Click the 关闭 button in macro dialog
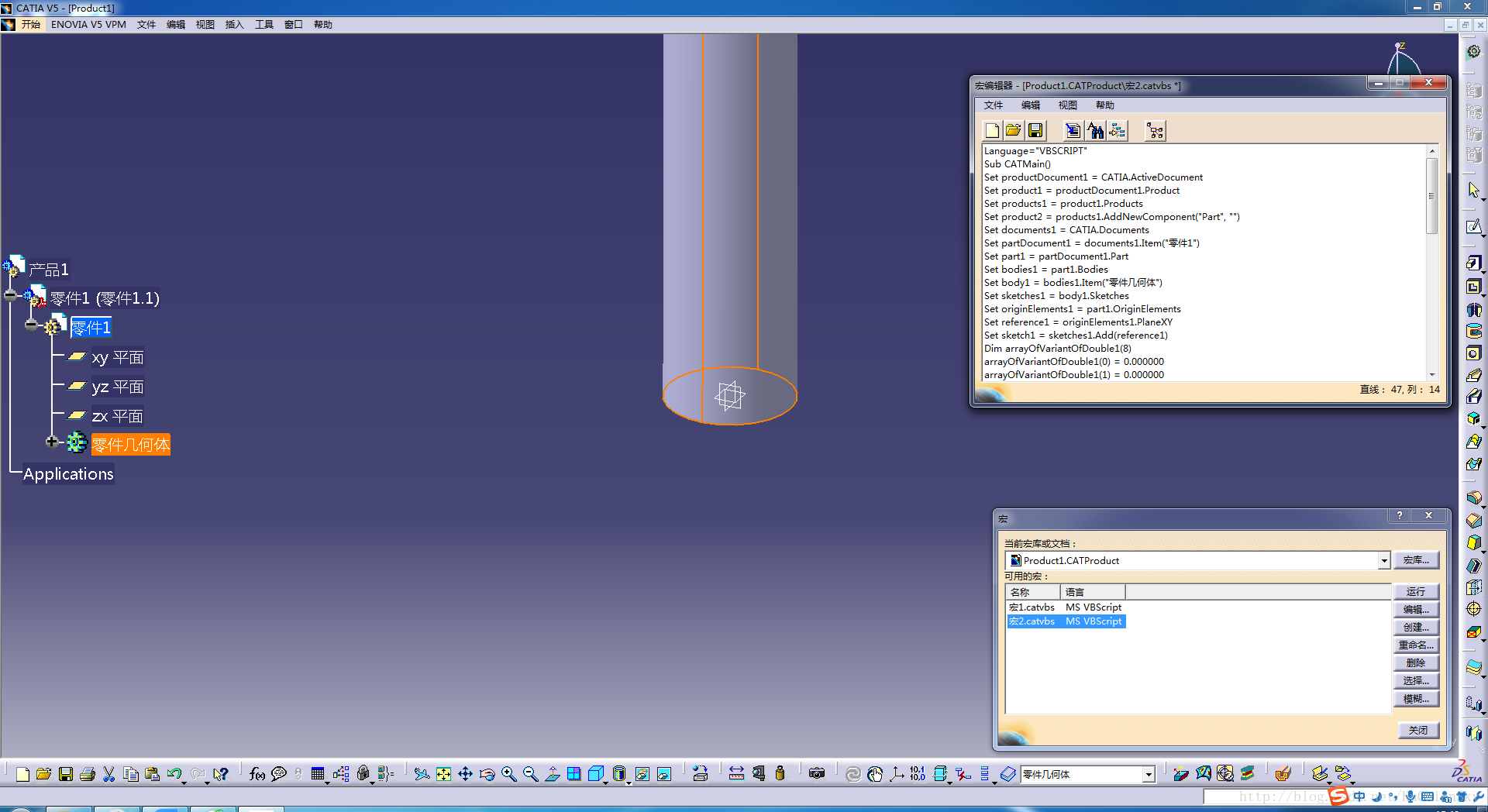Image resolution: width=1488 pixels, height=812 pixels. [x=1418, y=730]
